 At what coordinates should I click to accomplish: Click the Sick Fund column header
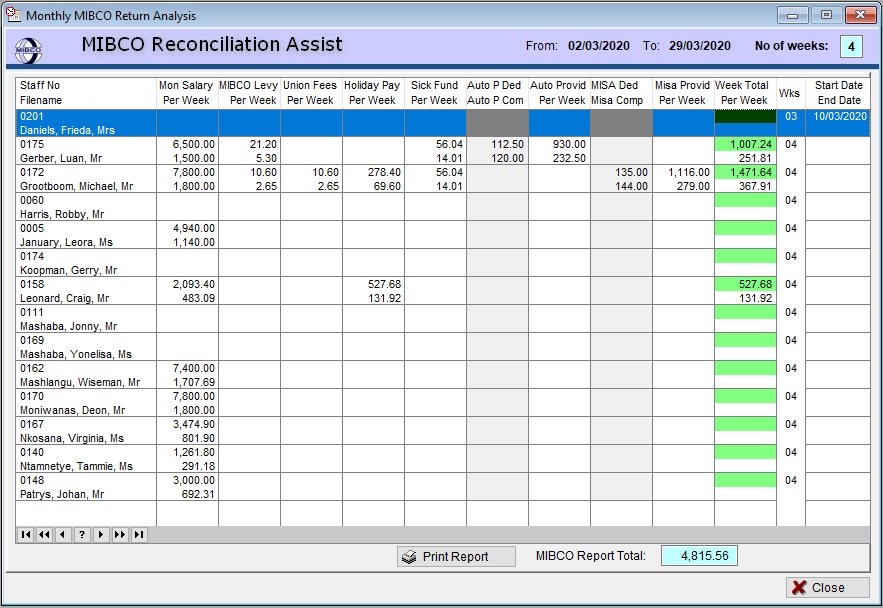434,93
